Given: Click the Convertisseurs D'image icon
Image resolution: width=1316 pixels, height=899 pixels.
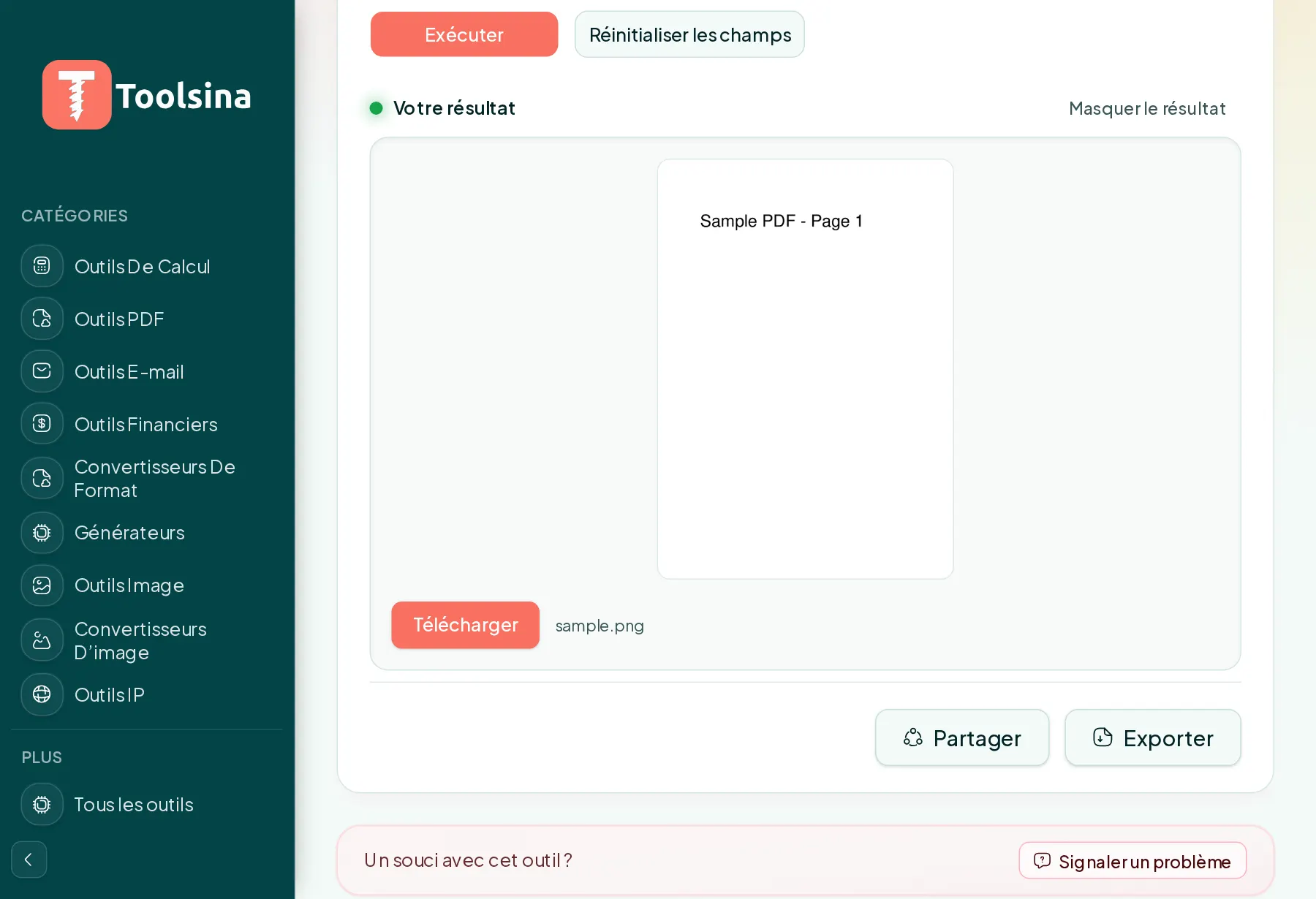Looking at the screenshot, I should click(x=42, y=641).
